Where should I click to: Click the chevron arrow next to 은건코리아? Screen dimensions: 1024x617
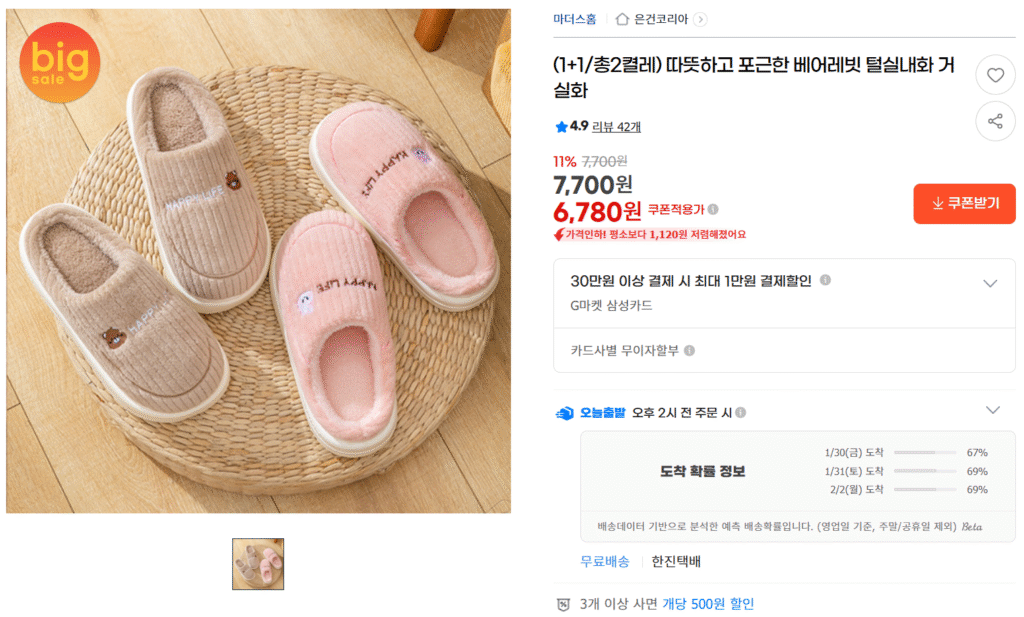pyautogui.click(x=700, y=19)
